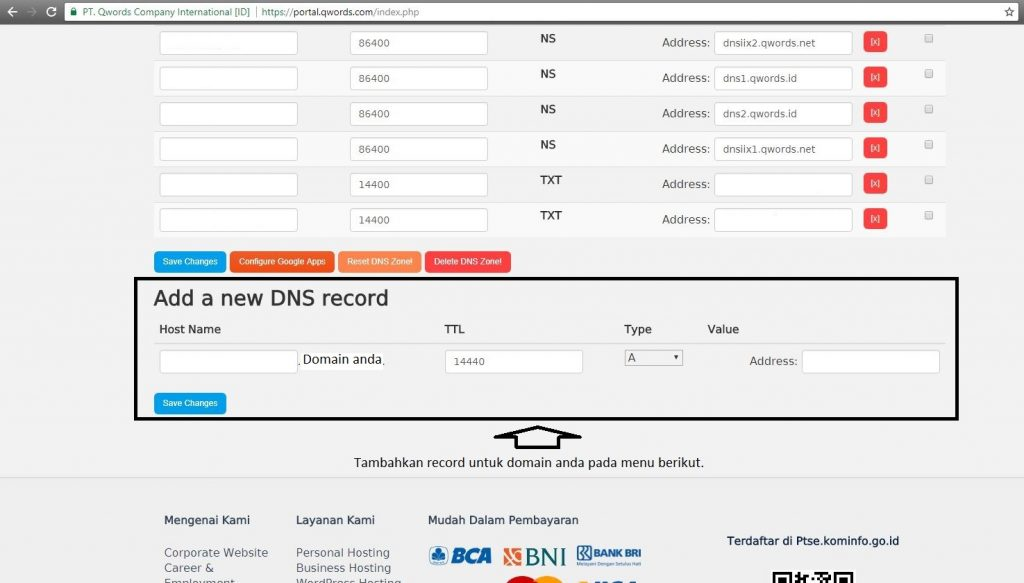Select the checkbox on the first TXT row
This screenshot has height=583, width=1024.
(928, 178)
